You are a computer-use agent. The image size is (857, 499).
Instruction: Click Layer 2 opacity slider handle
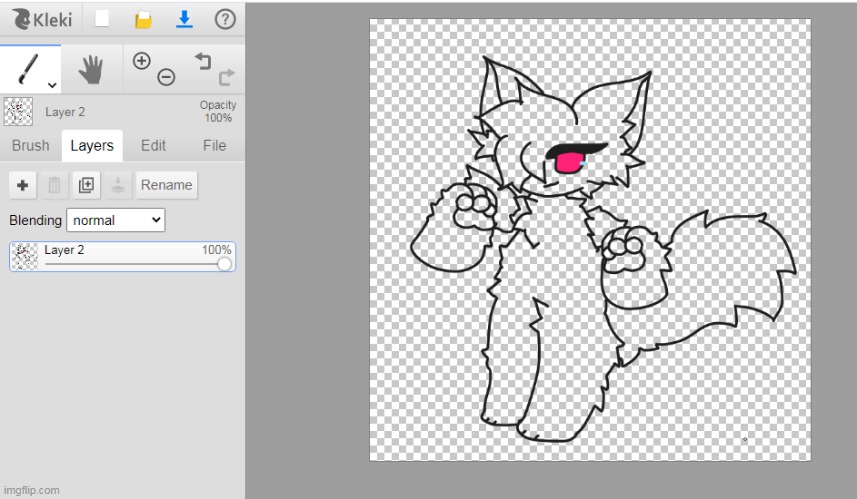[224, 264]
